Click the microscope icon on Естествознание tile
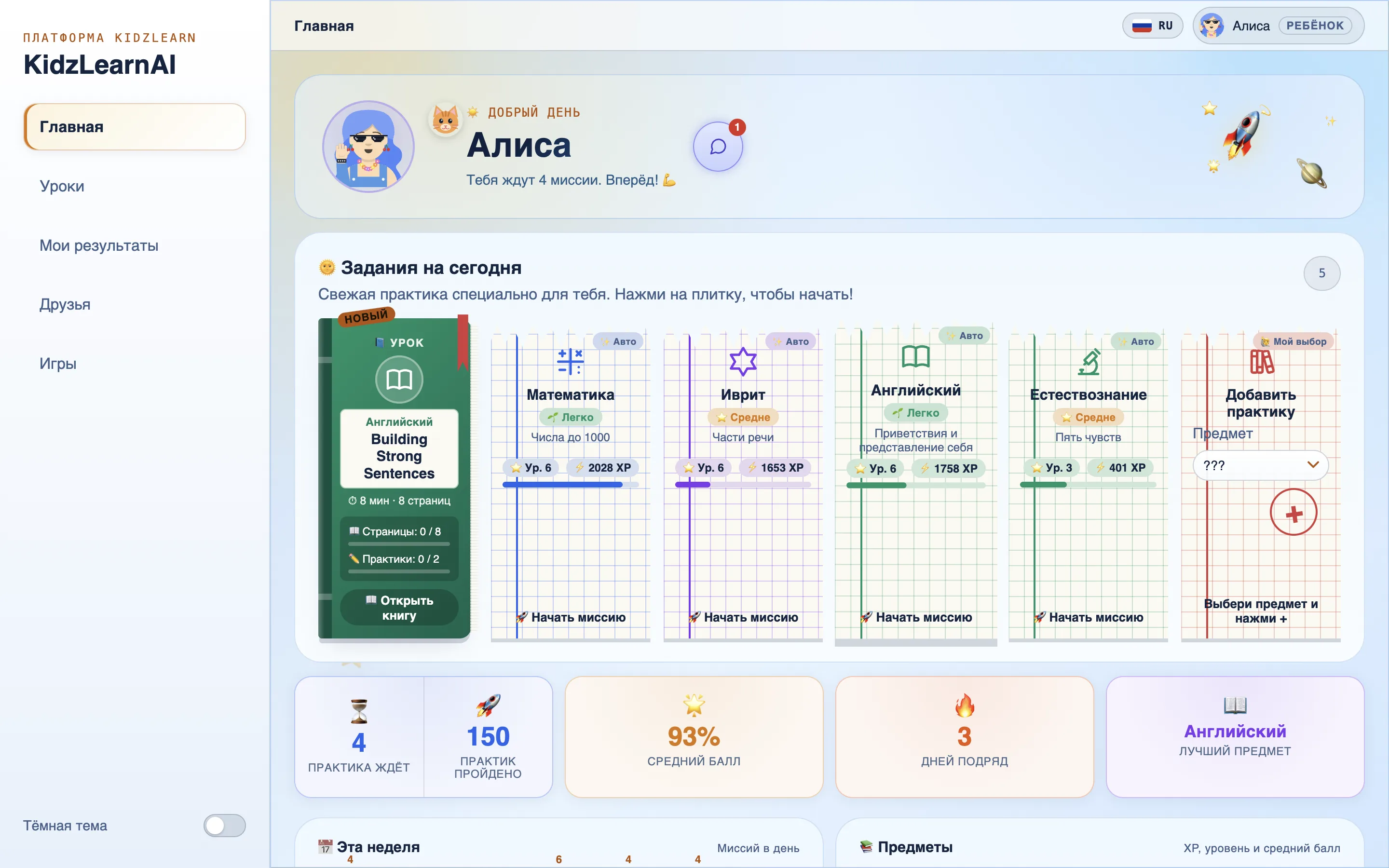 tap(1088, 361)
